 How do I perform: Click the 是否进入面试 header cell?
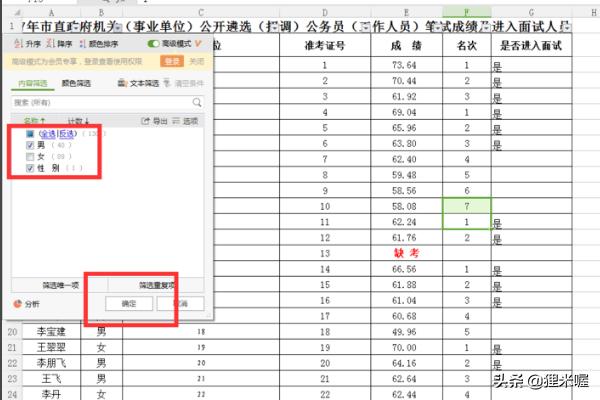532,46
